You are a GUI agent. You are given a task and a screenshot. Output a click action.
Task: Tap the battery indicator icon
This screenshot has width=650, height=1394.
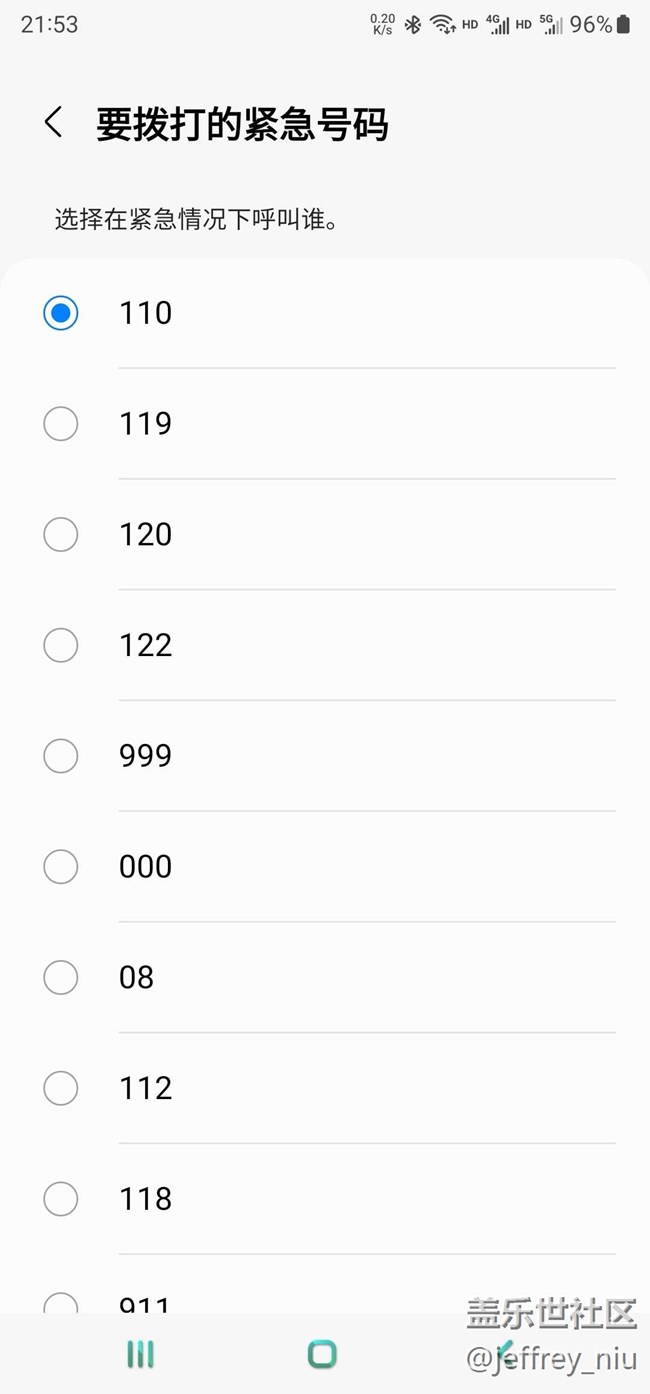click(624, 25)
